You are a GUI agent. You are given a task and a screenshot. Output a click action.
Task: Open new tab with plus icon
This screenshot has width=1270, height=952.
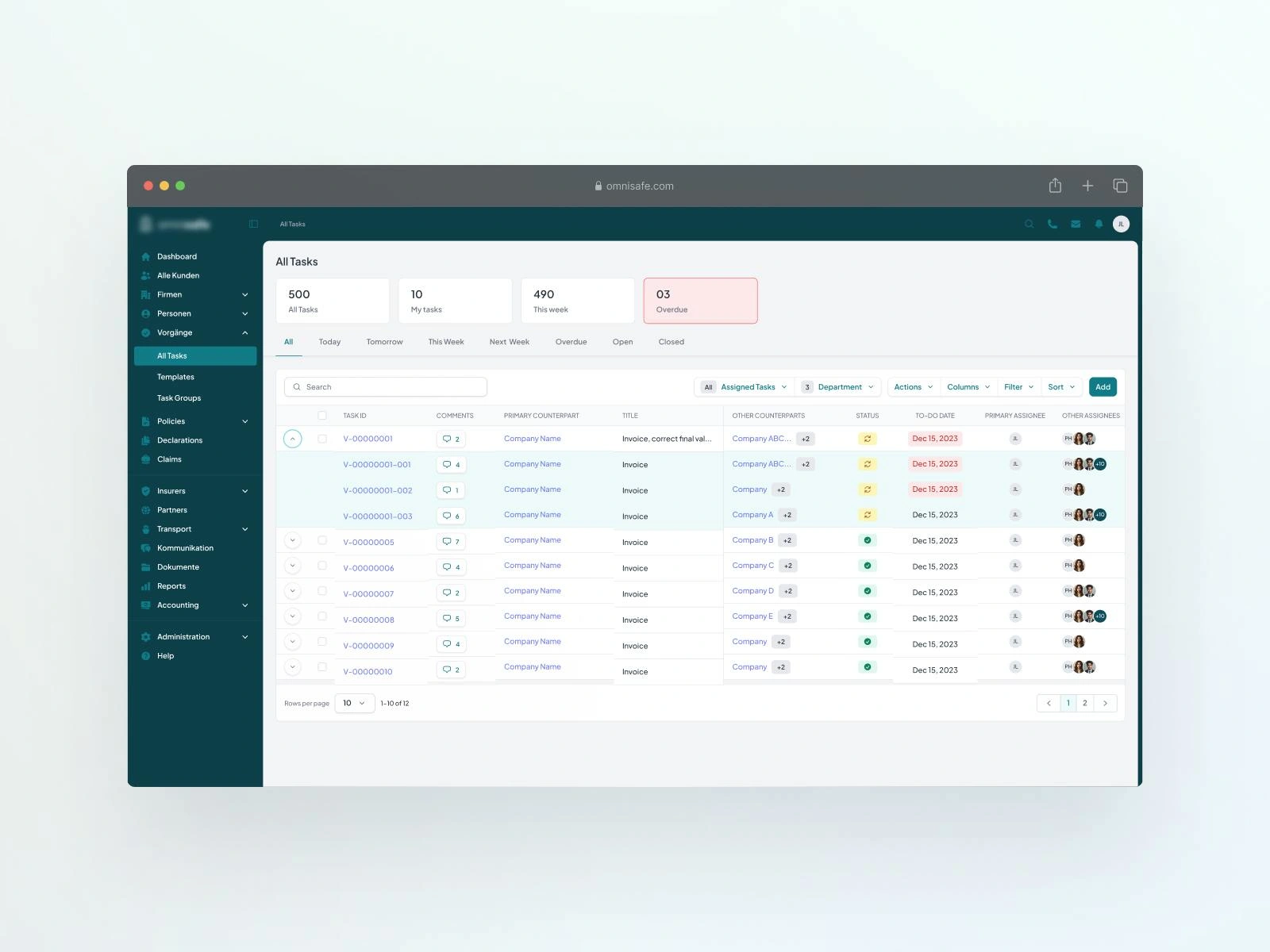click(x=1087, y=186)
